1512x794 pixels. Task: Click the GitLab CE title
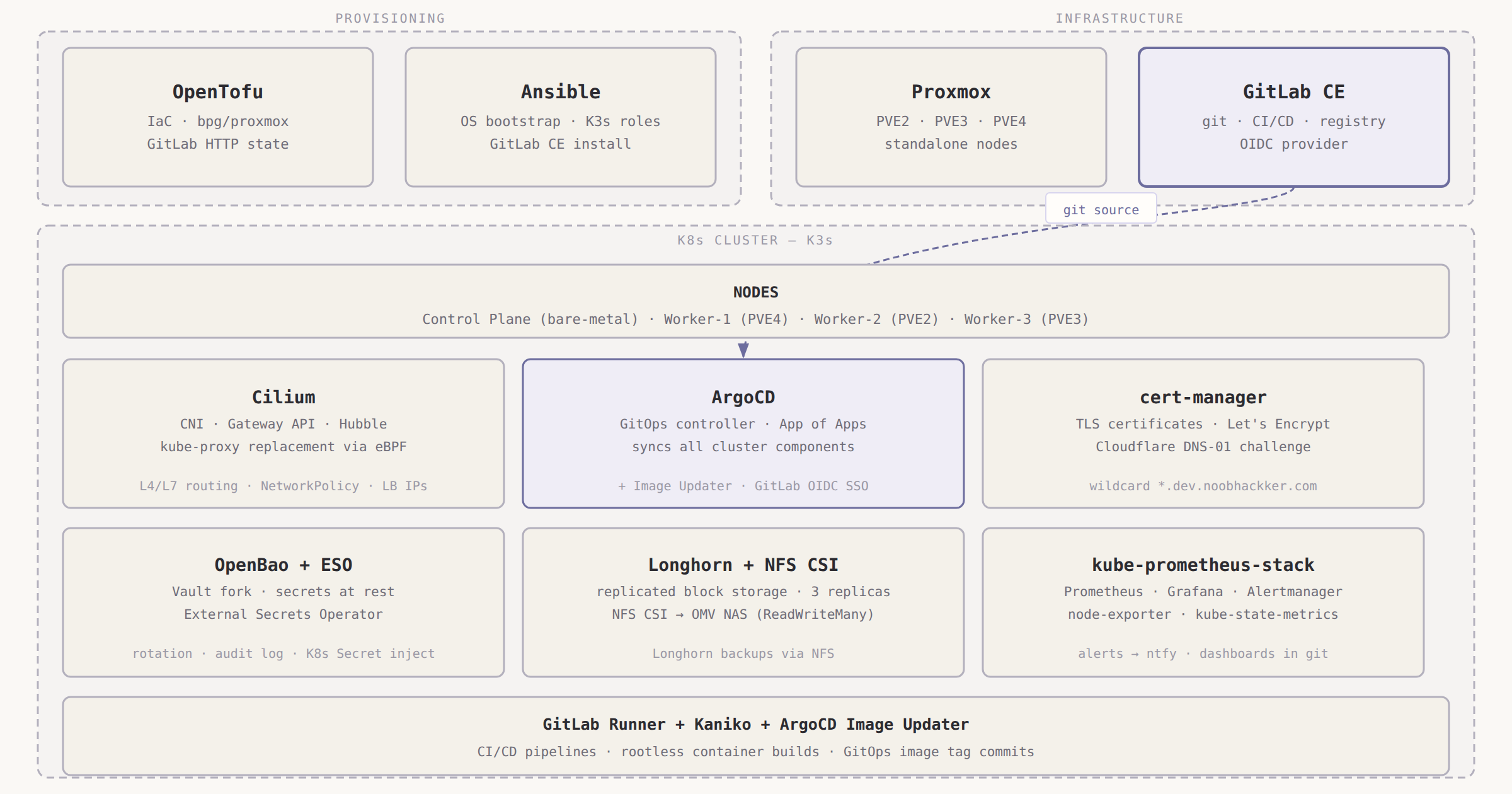(x=1294, y=92)
